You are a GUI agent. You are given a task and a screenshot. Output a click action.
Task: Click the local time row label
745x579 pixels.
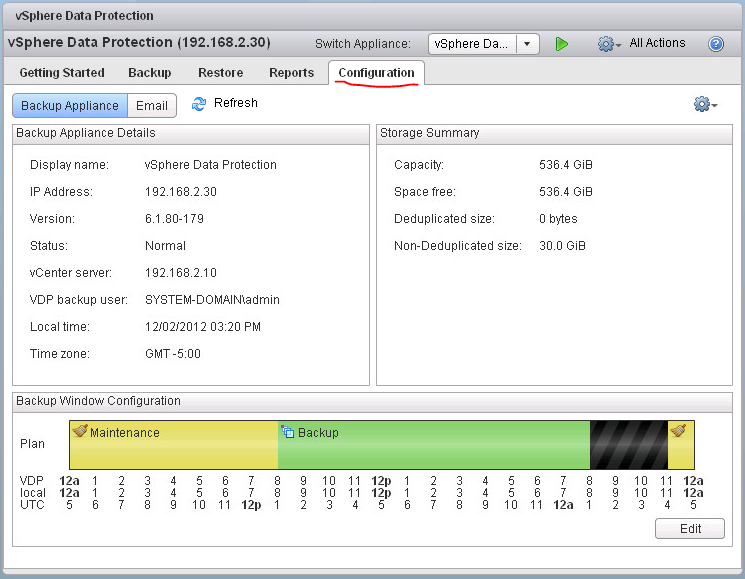click(33, 493)
